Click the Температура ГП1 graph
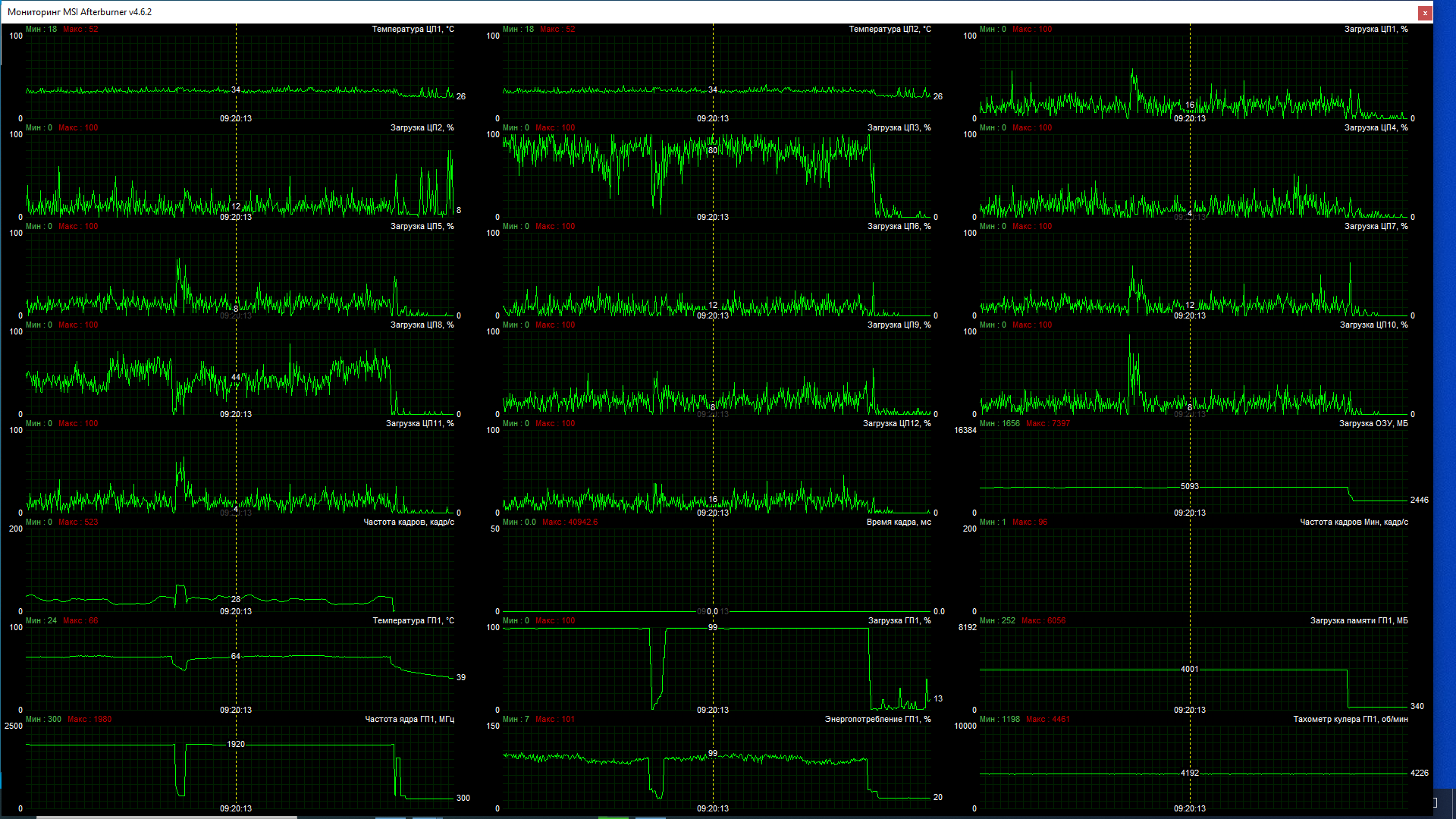 tap(240, 669)
